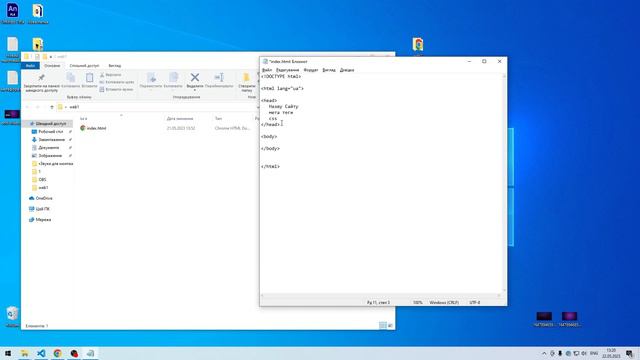Go forward using Explorer forward arrow

click(37, 107)
